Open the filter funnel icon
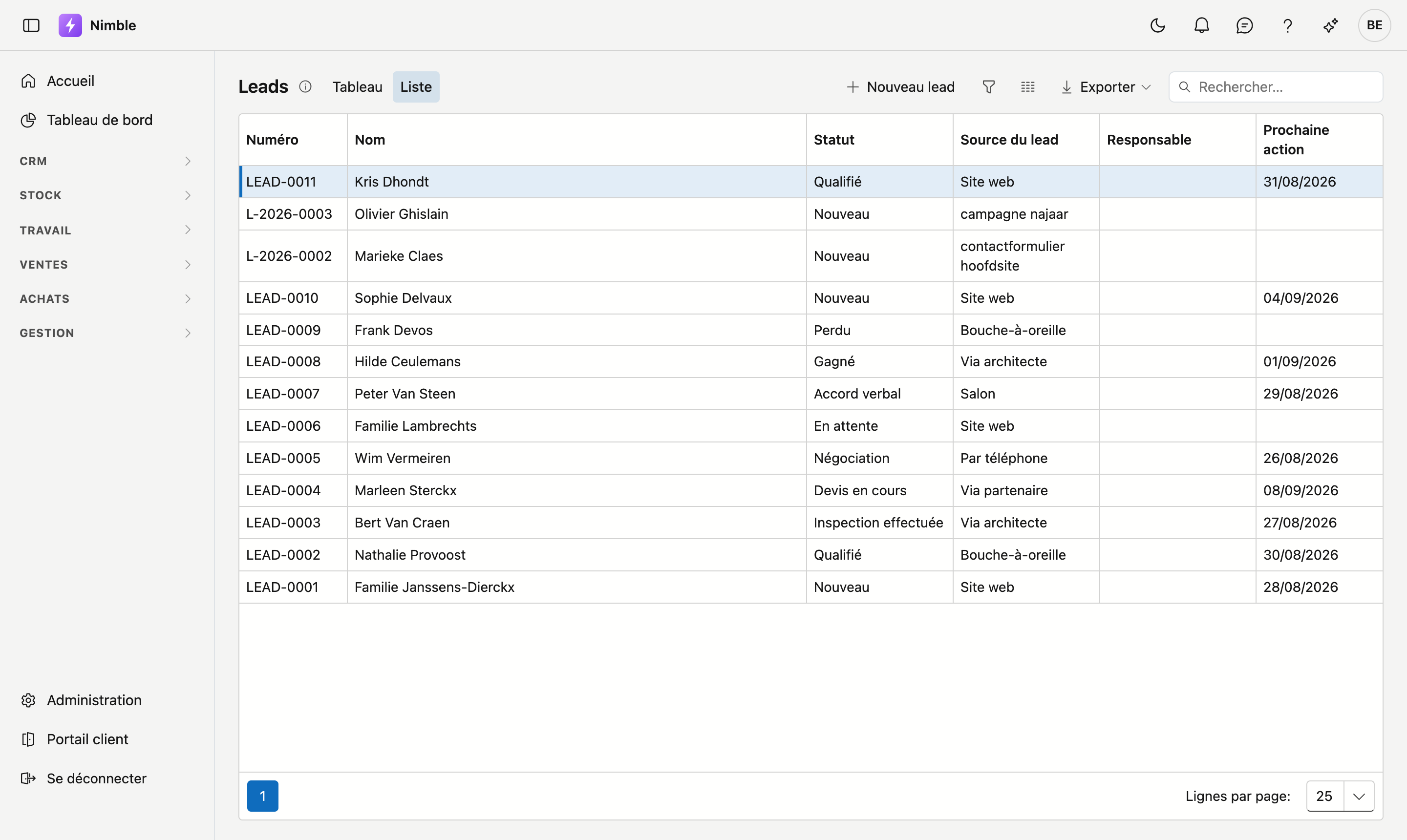 point(989,86)
